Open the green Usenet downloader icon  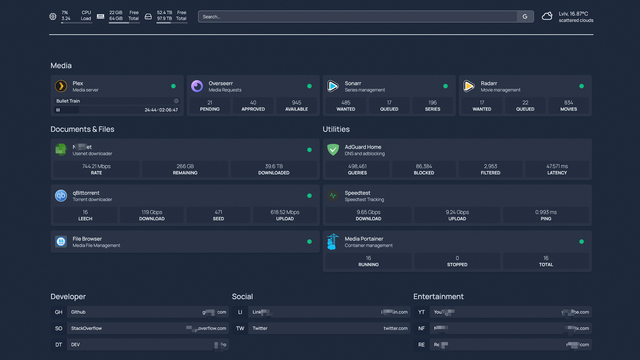(61, 150)
